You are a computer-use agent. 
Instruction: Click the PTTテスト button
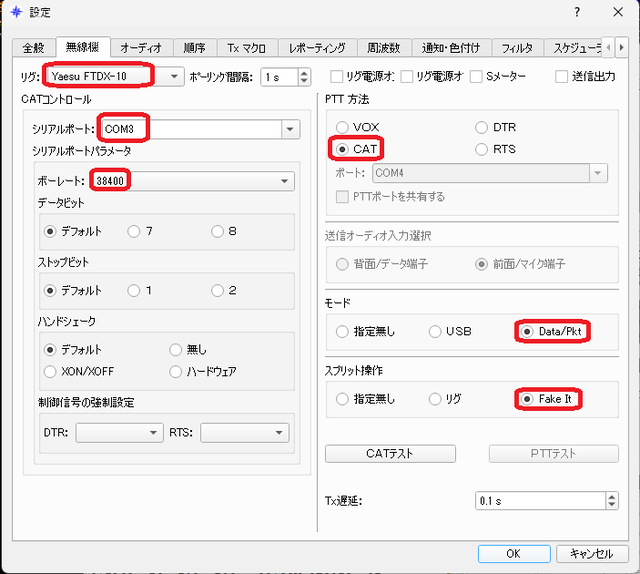pos(554,454)
